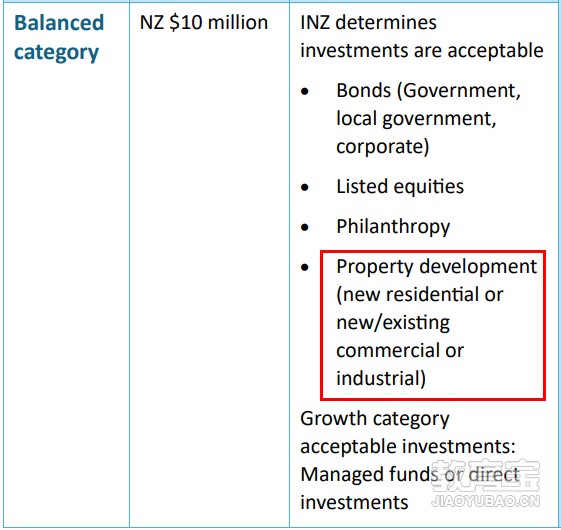Click the Property development highlighted text
Screen dimensions: 561x530
[436, 322]
